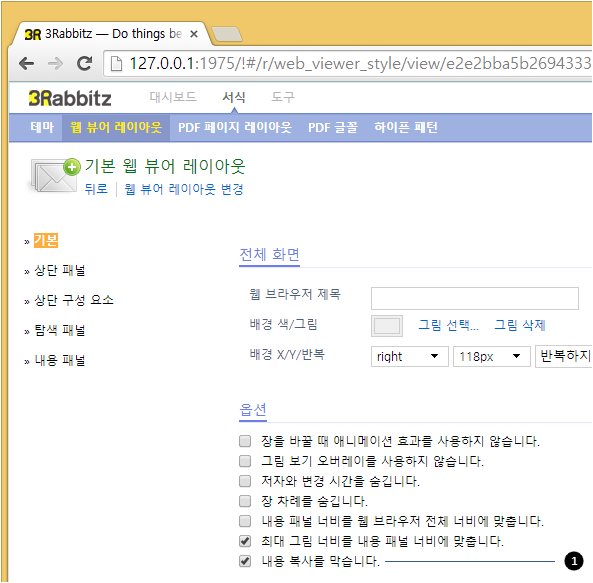This screenshot has height=583, width=593.
Task: Click the browser forward arrow
Action: tap(55, 64)
